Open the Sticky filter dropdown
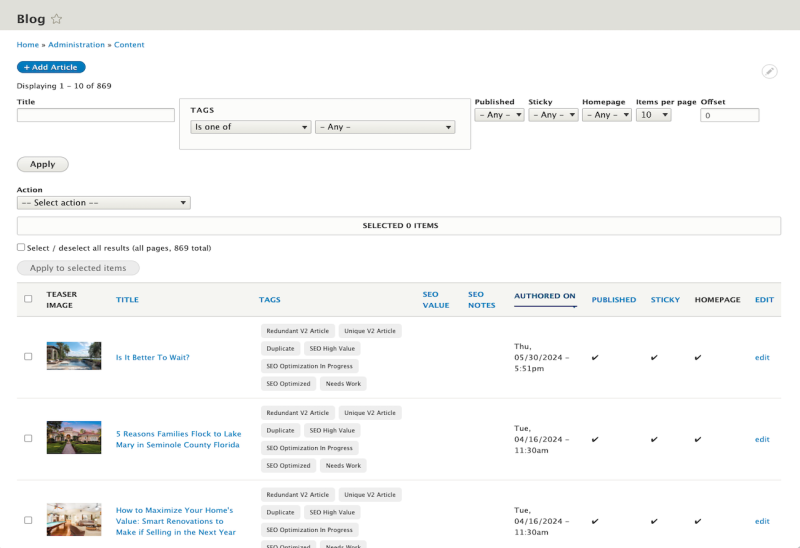This screenshot has width=800, height=548. [x=553, y=115]
